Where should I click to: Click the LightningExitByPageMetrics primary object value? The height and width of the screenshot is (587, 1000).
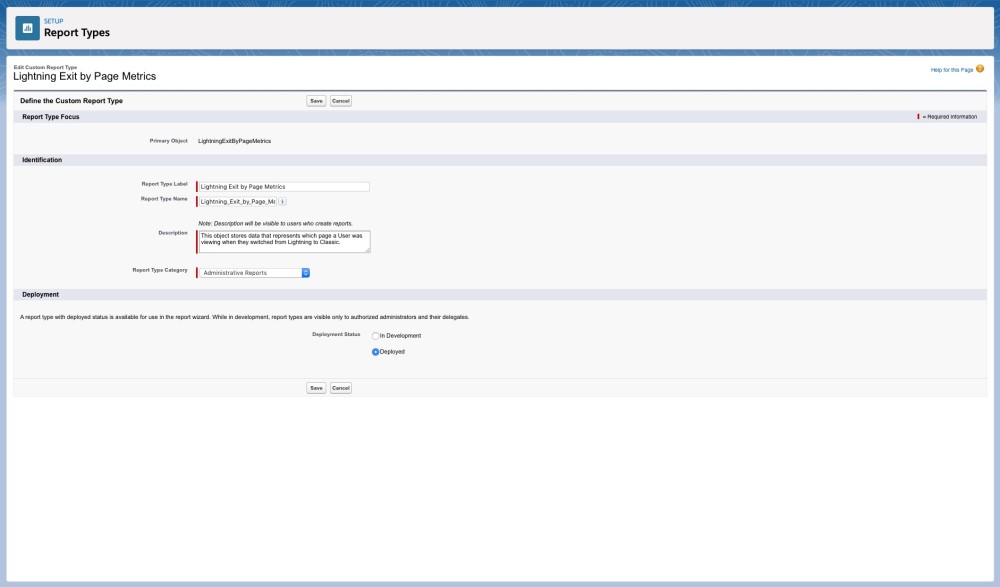235,141
